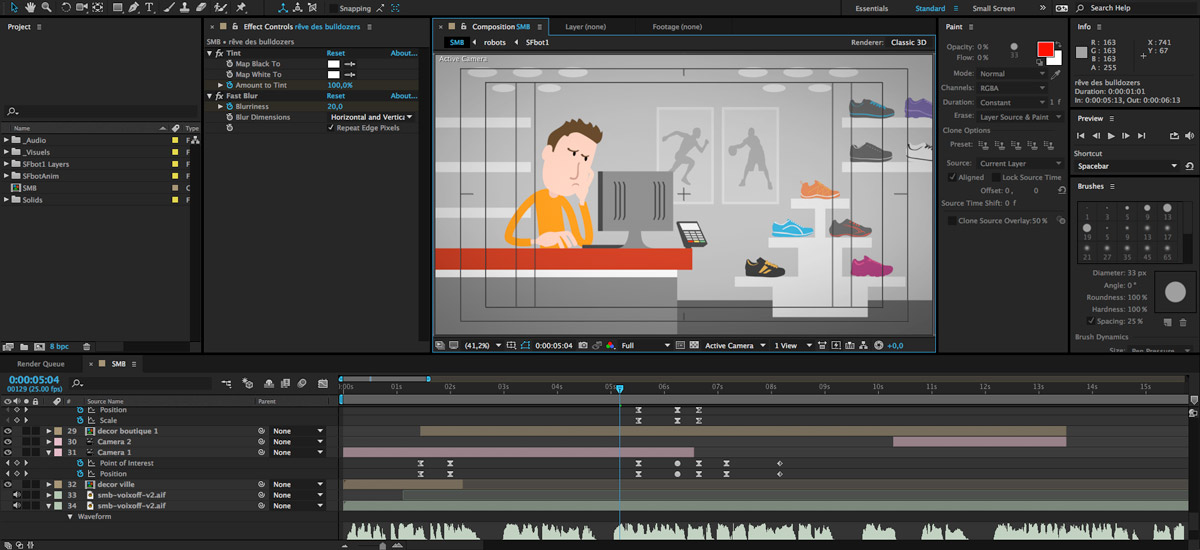Hide the decor boutique 1 layer
The width and height of the screenshot is (1200, 550).
(x=7, y=431)
